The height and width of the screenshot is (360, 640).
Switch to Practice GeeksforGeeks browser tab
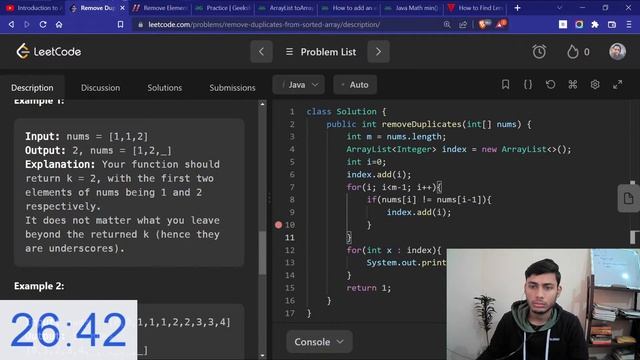coord(223,8)
